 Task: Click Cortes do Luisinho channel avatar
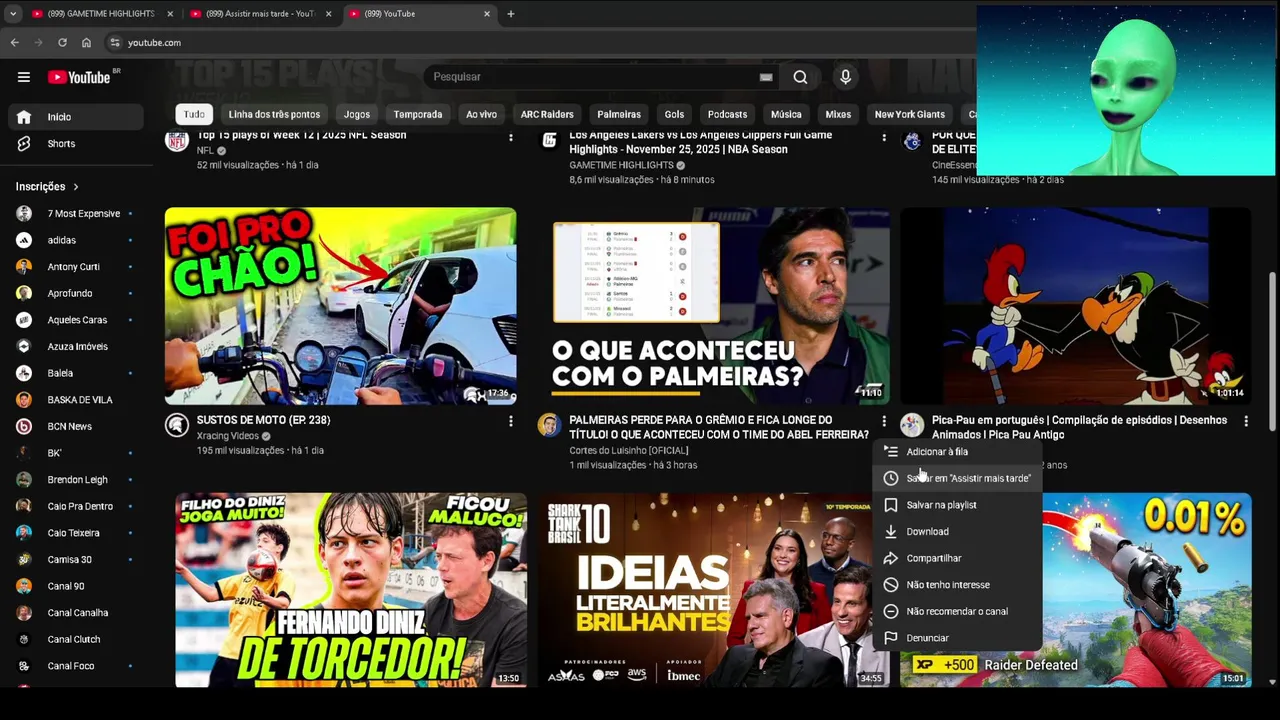[549, 425]
